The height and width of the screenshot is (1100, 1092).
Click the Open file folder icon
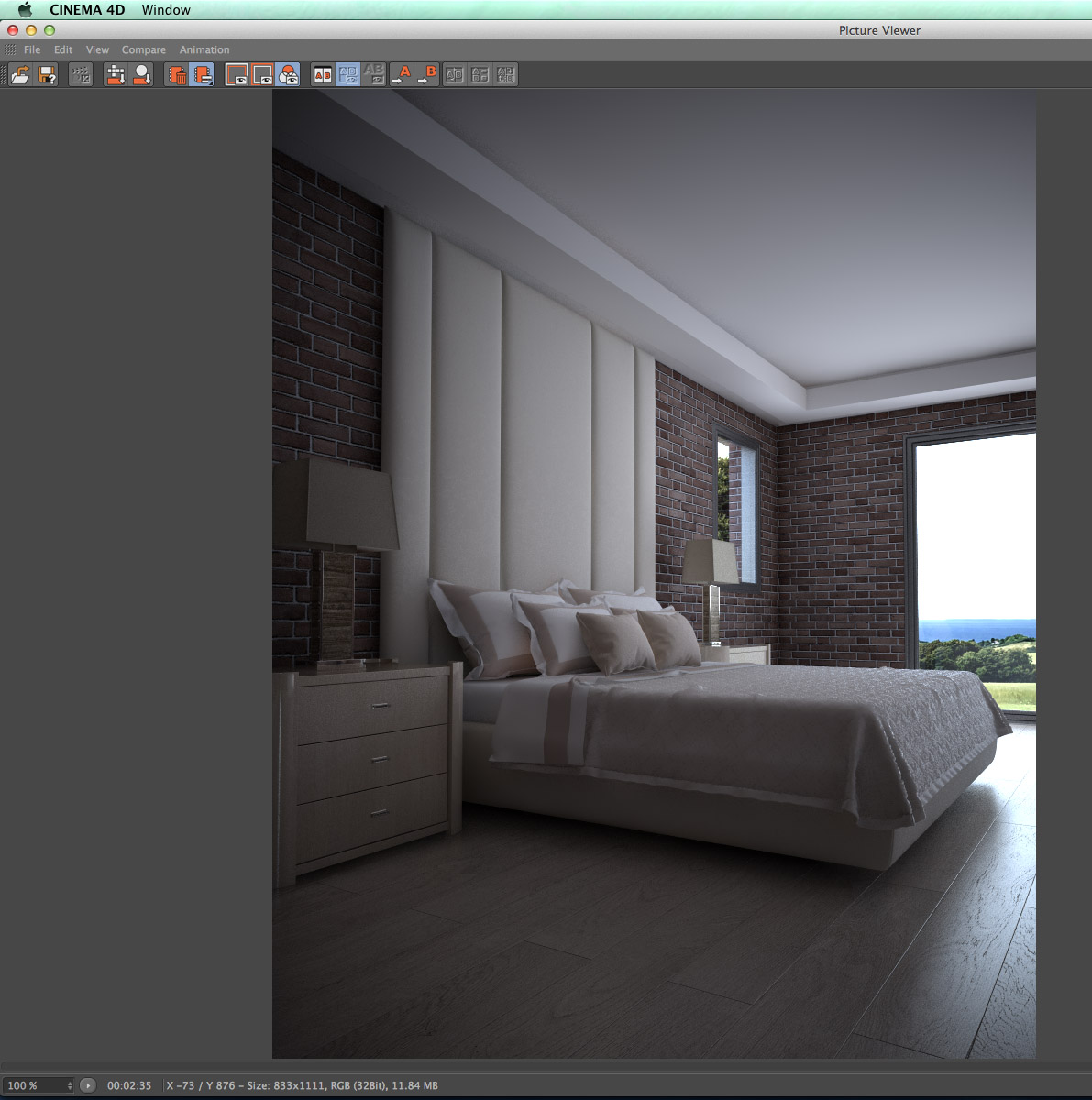pos(20,75)
